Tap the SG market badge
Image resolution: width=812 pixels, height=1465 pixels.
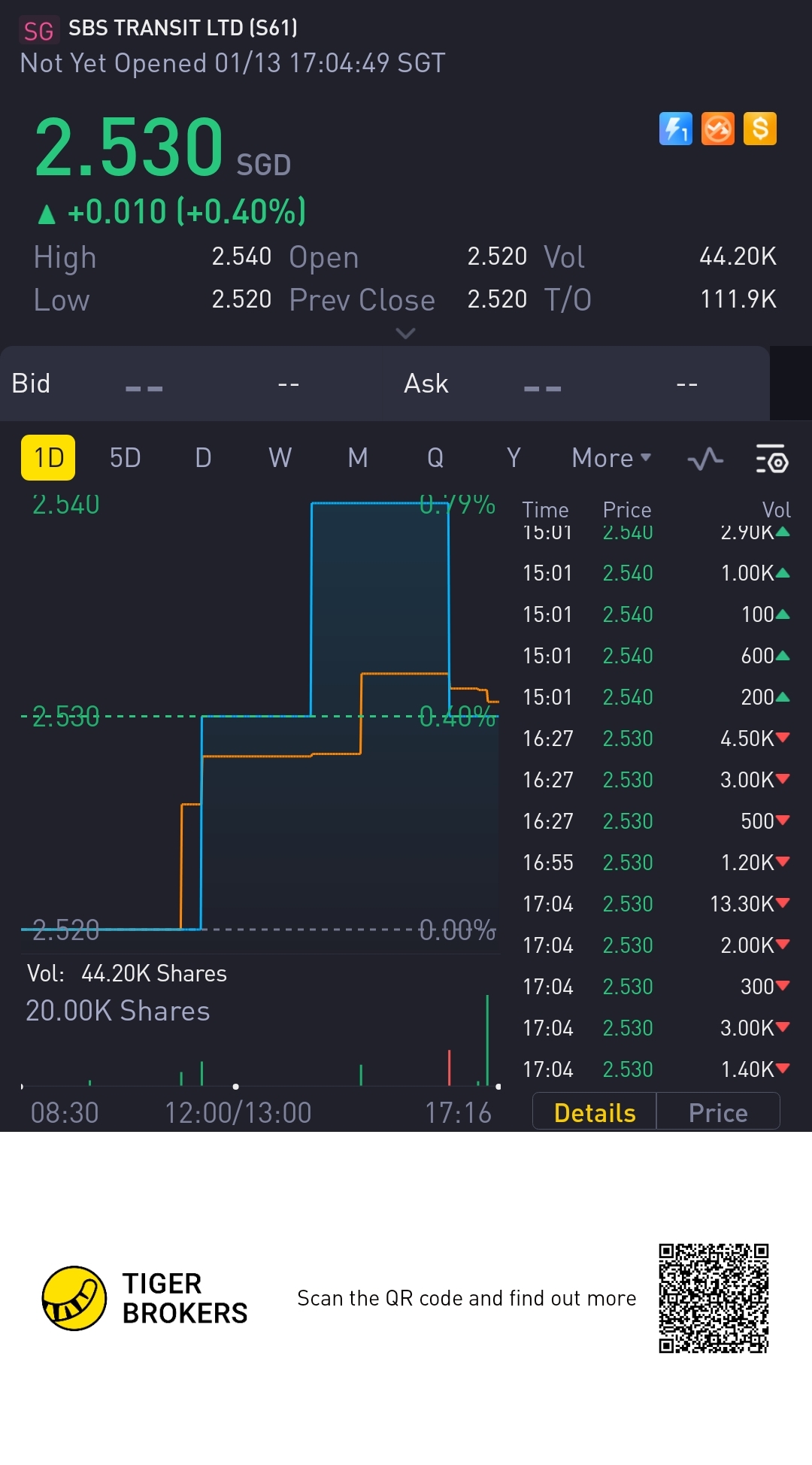coord(38,31)
